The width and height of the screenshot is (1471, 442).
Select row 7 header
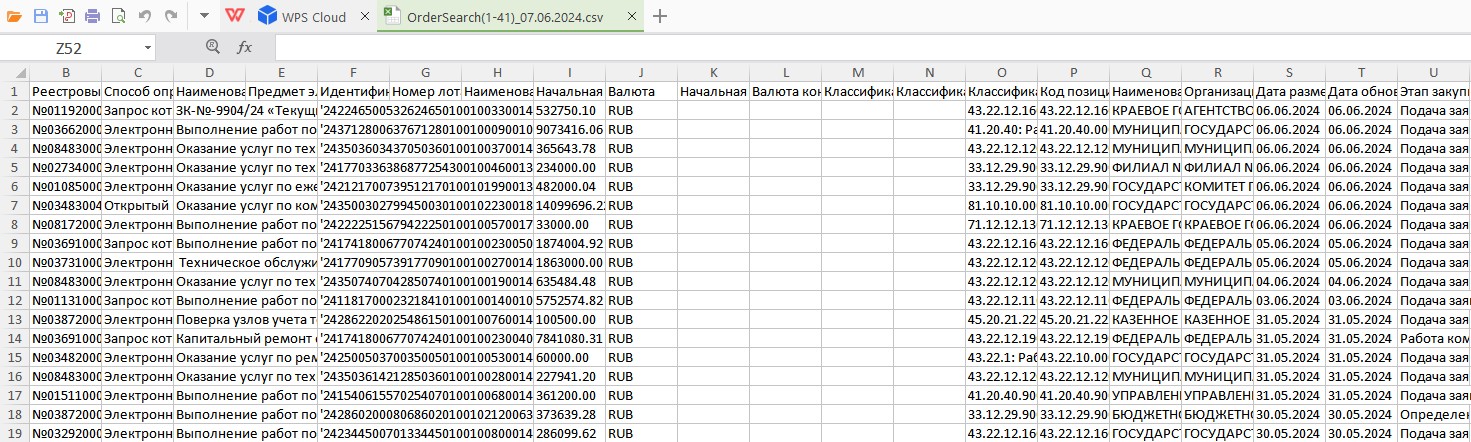pos(14,205)
